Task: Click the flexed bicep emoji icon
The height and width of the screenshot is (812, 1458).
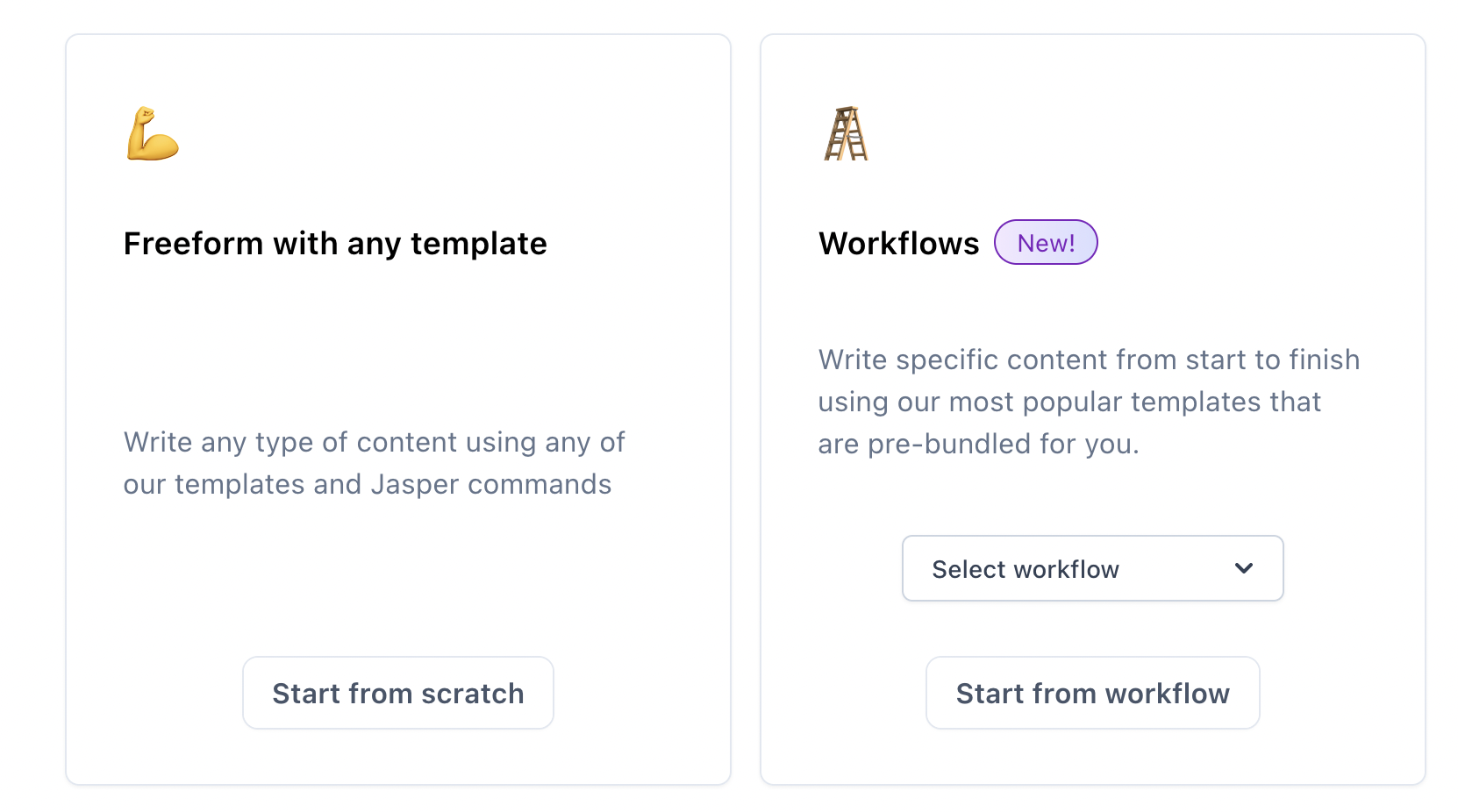Action: 153,133
